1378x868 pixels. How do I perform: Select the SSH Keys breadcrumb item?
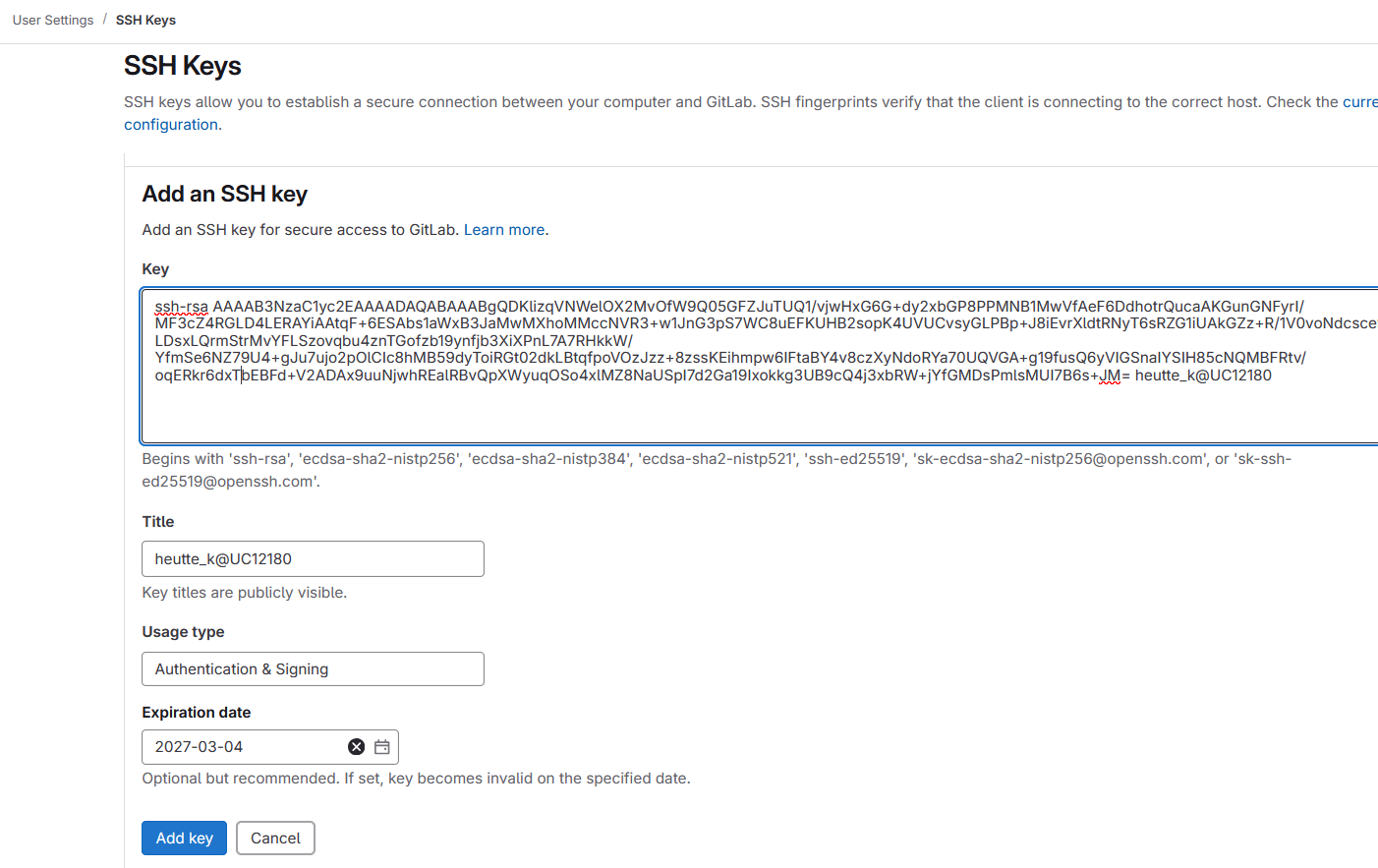(145, 20)
